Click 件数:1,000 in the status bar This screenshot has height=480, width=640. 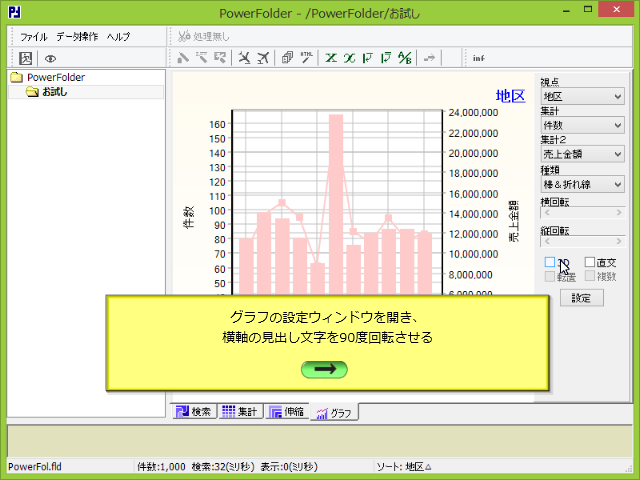click(x=161, y=467)
